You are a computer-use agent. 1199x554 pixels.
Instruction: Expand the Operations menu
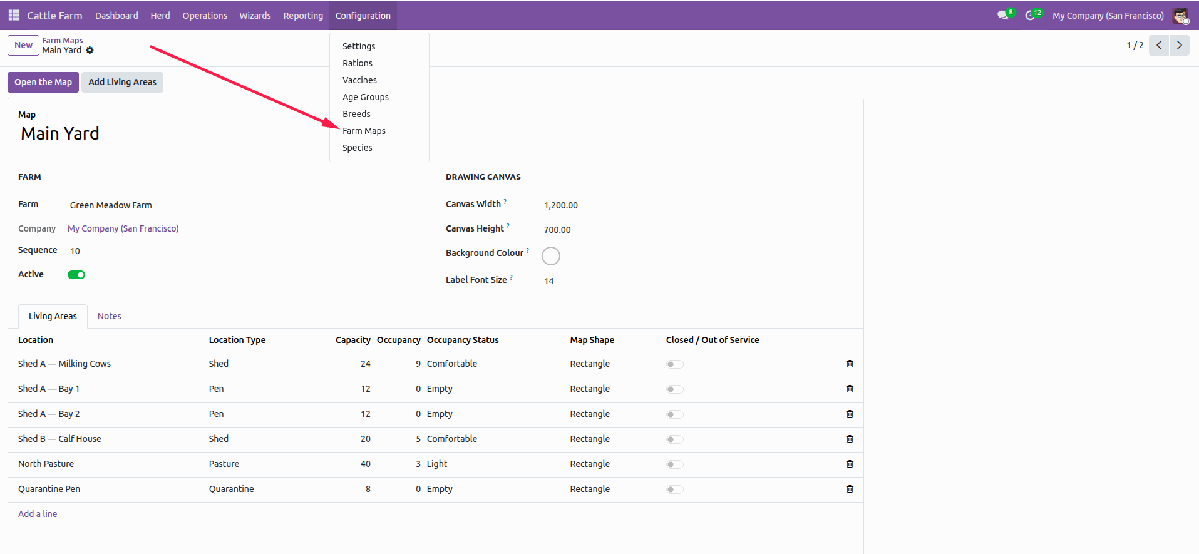click(x=204, y=15)
